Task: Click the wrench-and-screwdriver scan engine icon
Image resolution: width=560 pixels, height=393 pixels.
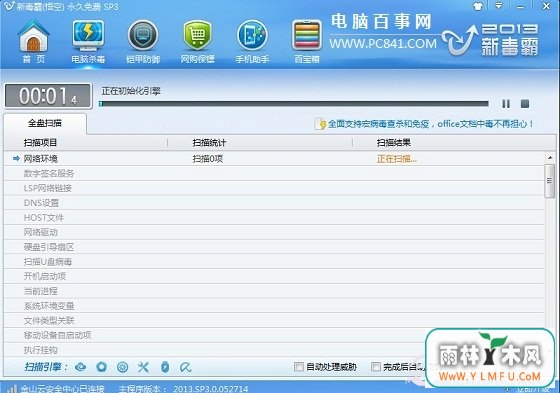Action: click(x=144, y=367)
